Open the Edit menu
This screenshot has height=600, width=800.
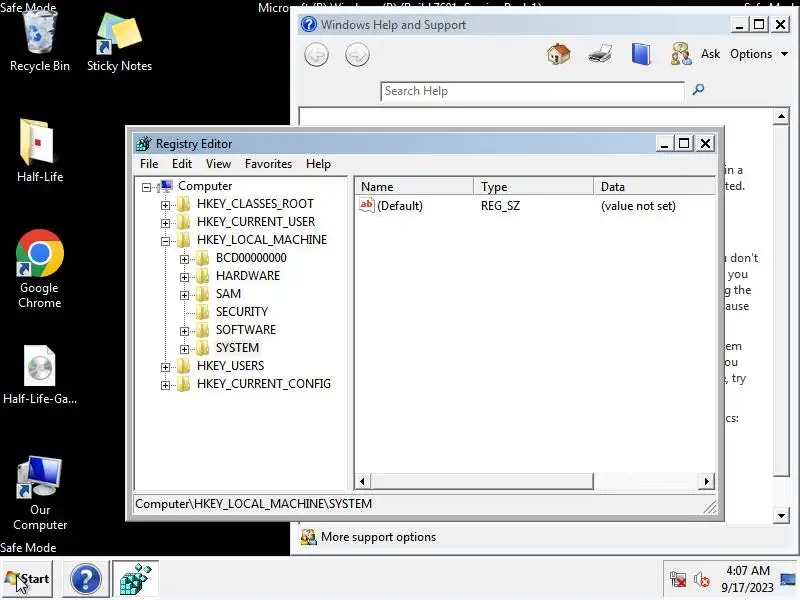pyautogui.click(x=182, y=164)
